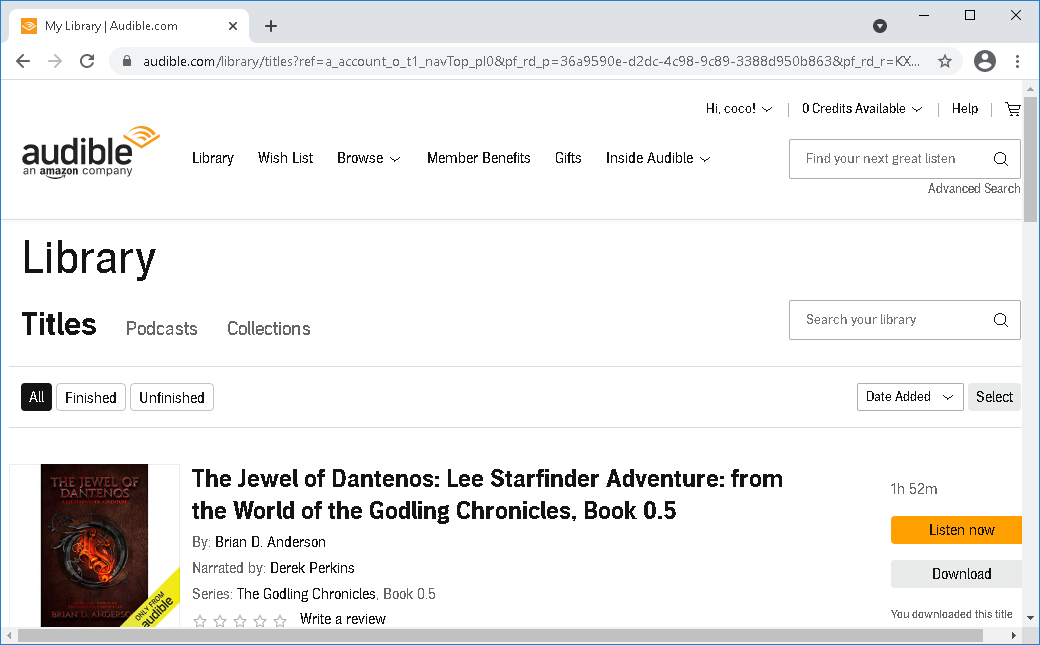Open Library in the navigation bar
1040x645 pixels.
[x=213, y=158]
